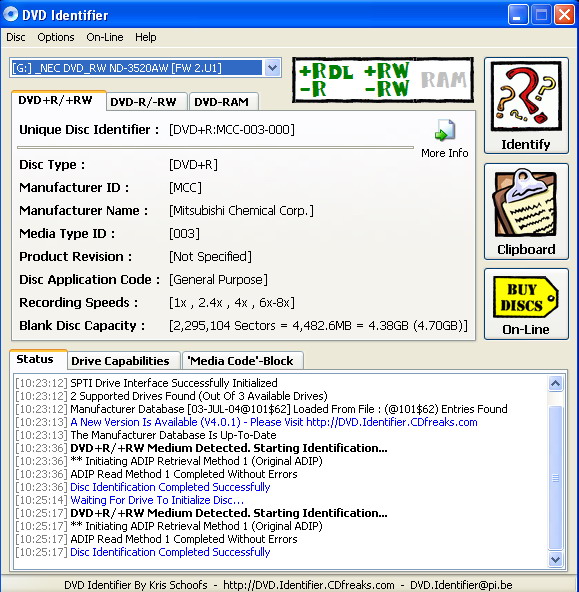579x592 pixels.
Task: Minimize the DVD Identifier window
Action: [518, 15]
